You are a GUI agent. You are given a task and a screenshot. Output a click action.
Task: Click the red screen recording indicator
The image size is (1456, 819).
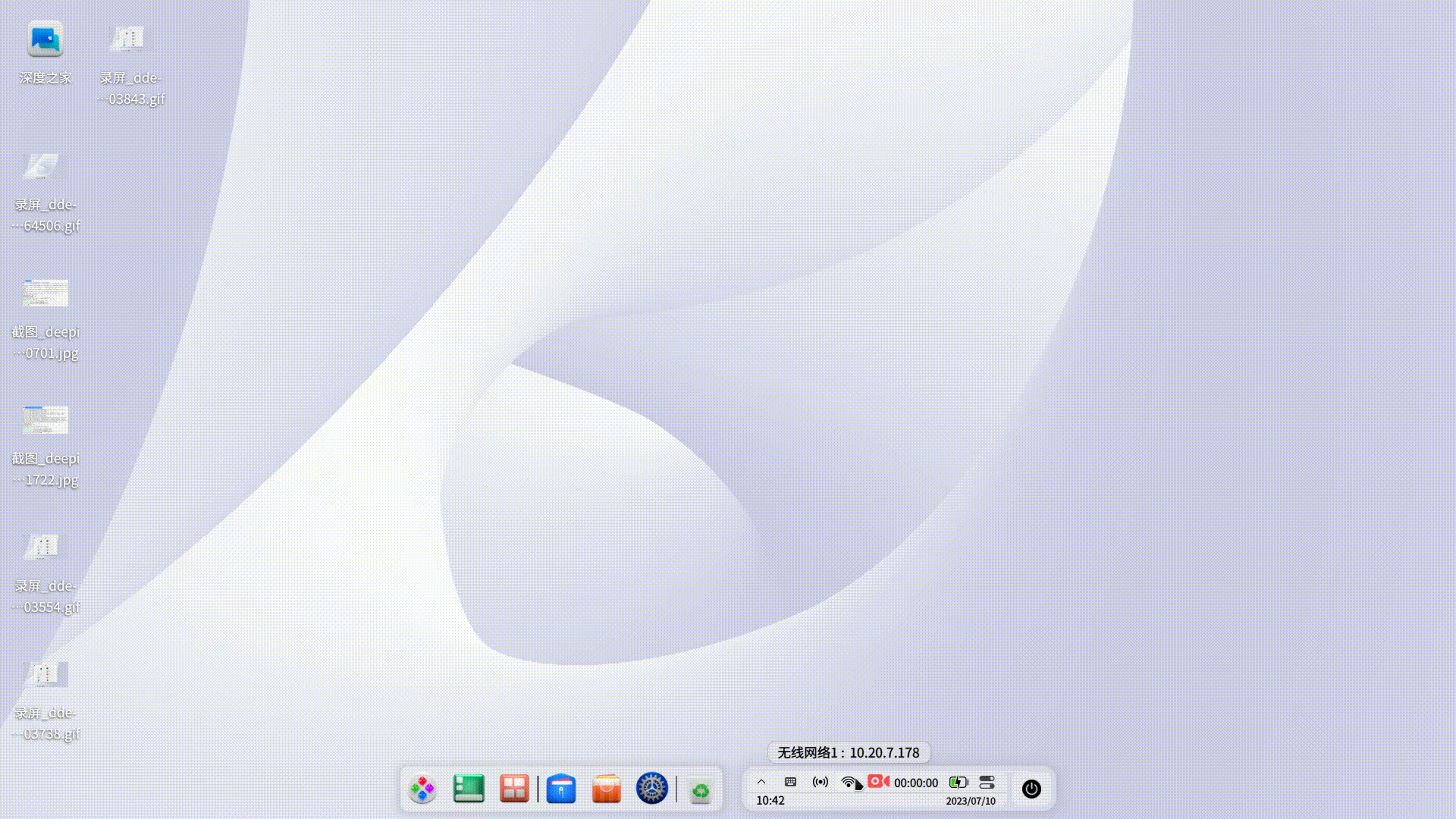coord(877,782)
